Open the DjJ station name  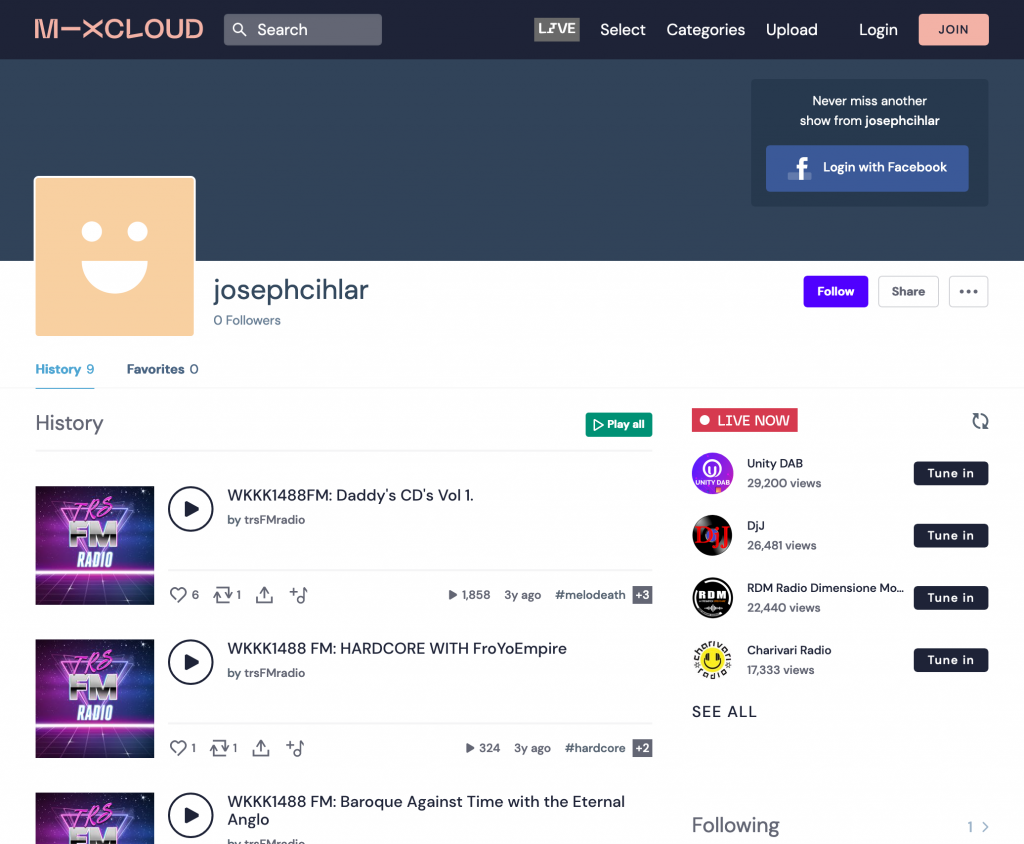click(x=756, y=525)
